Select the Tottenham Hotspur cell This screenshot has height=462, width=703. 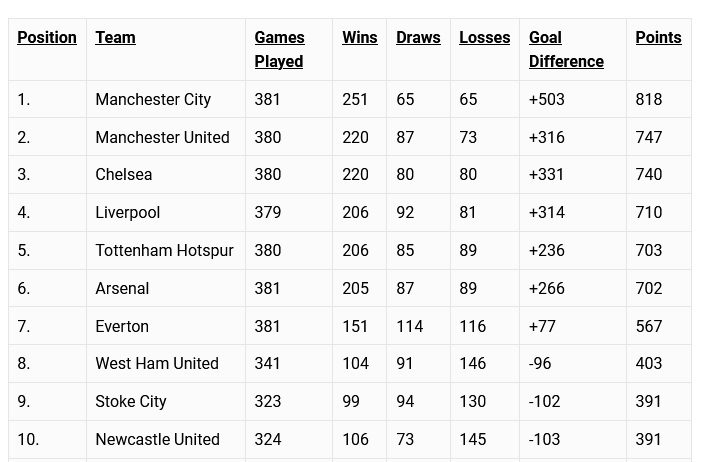pos(164,250)
